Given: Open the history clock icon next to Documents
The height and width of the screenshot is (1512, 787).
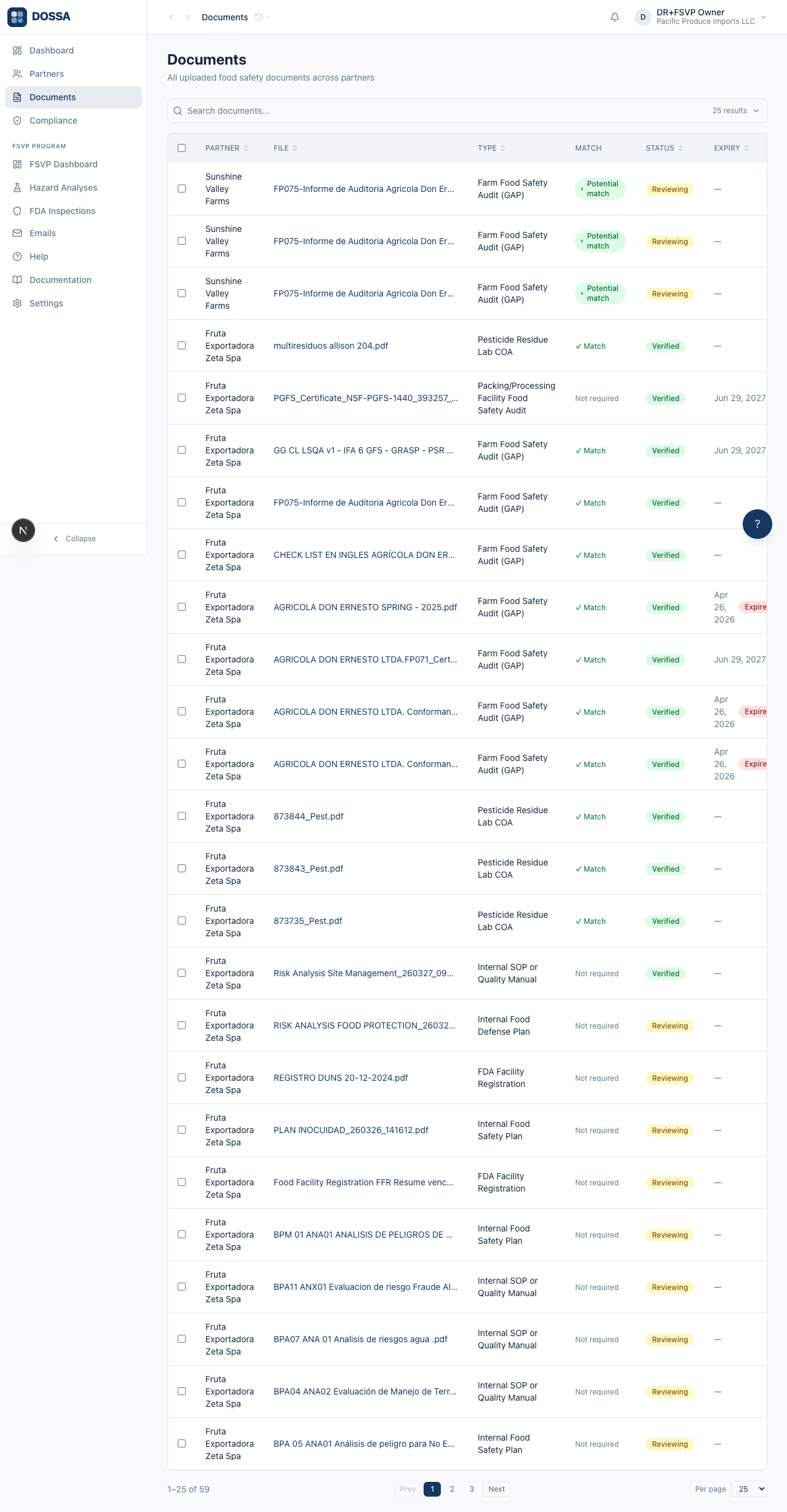Looking at the screenshot, I should [x=259, y=17].
